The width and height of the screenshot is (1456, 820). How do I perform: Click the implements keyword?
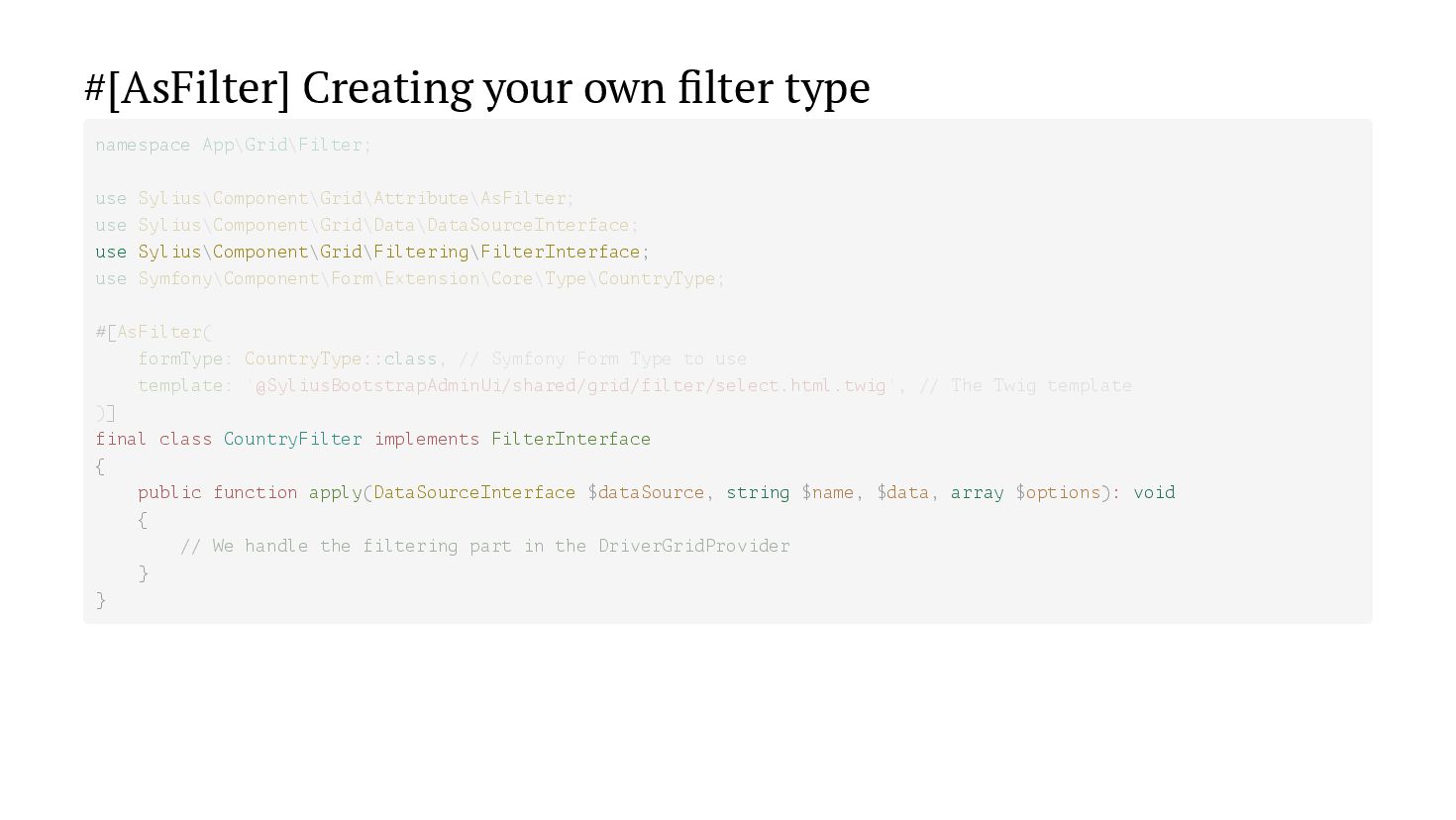pyautogui.click(x=427, y=440)
